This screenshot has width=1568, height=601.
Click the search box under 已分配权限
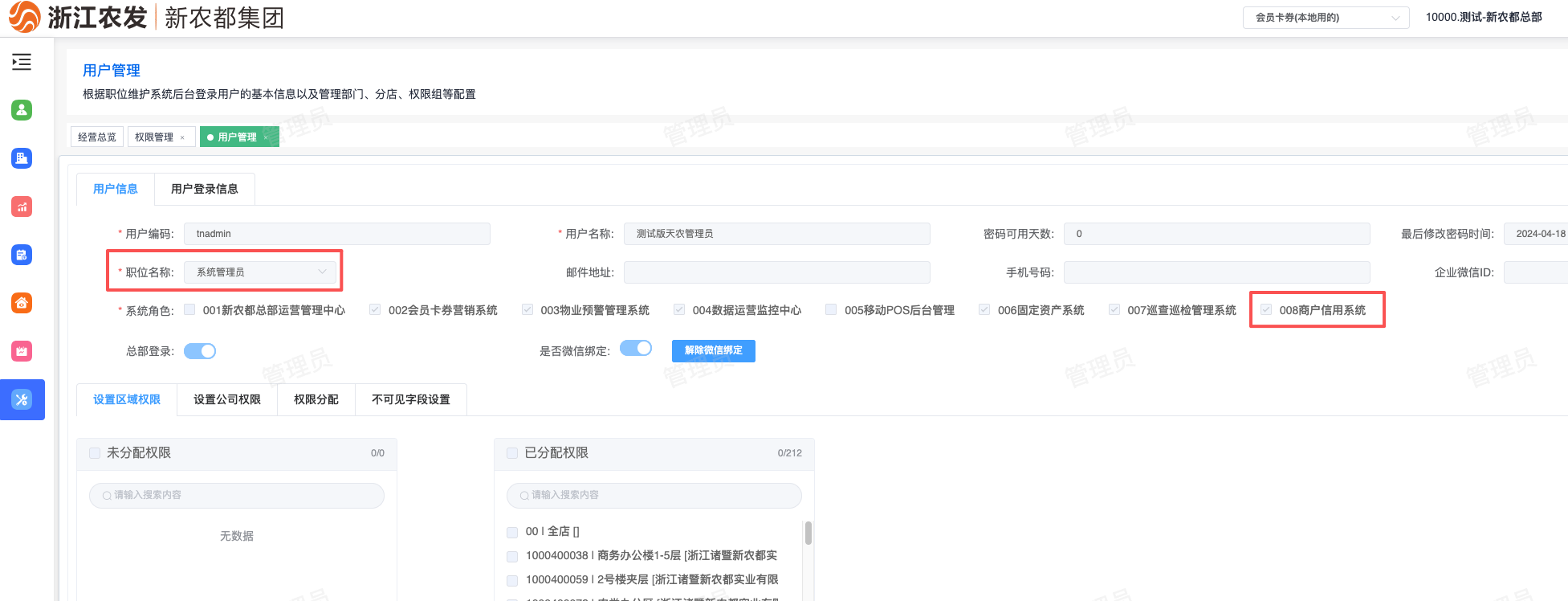654,495
